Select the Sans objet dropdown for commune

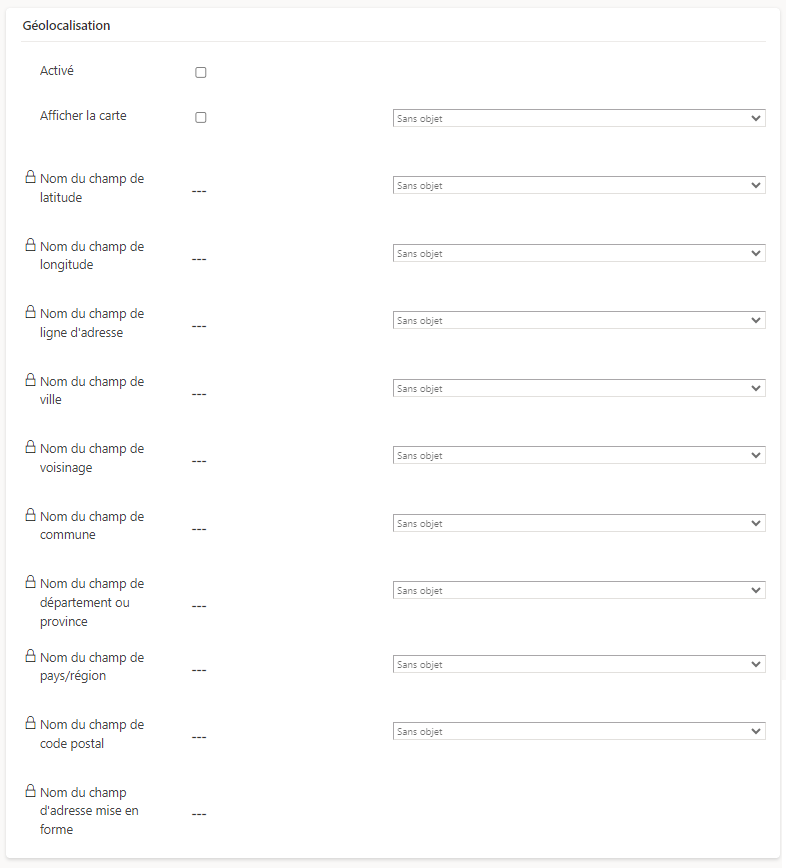pos(578,523)
